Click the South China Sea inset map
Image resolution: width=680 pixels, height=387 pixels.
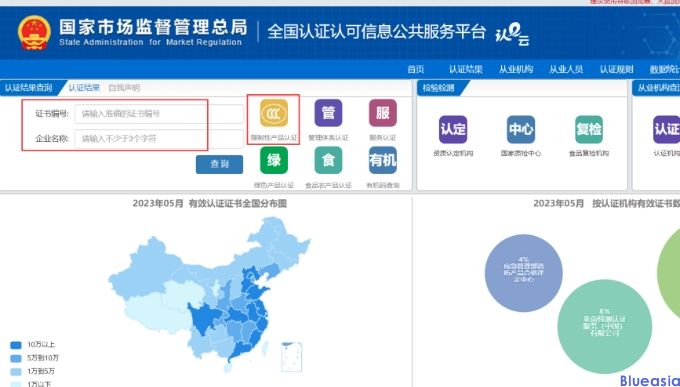click(x=291, y=357)
